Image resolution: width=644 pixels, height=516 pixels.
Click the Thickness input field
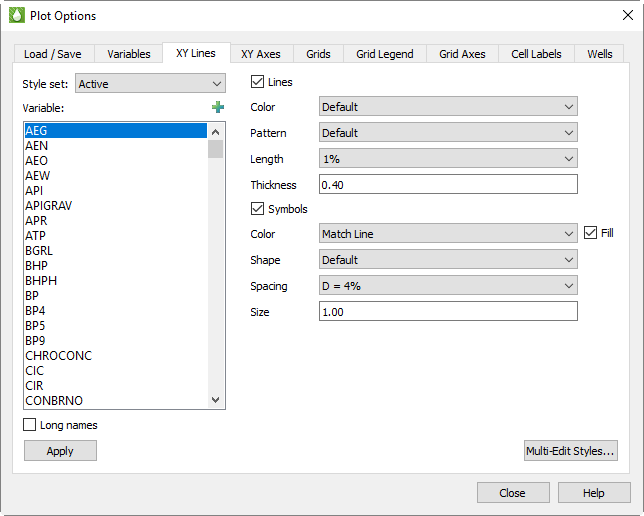point(448,184)
